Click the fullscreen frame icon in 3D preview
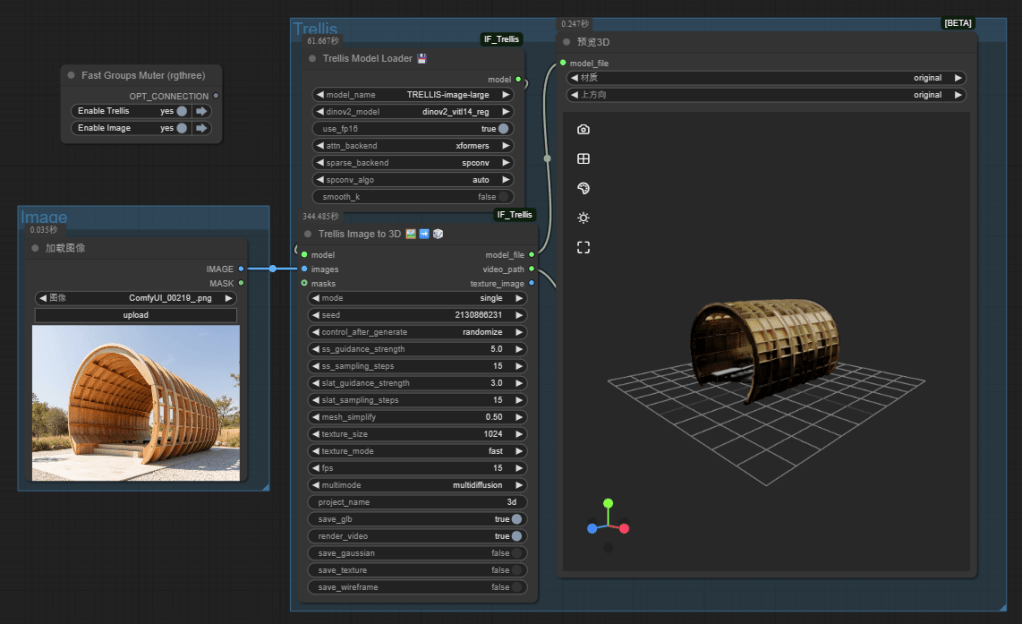Screen dimensions: 1022x624 [x=584, y=247]
